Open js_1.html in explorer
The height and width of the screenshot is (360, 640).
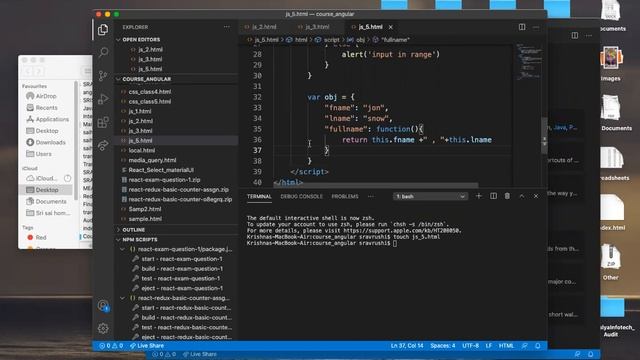coord(140,111)
